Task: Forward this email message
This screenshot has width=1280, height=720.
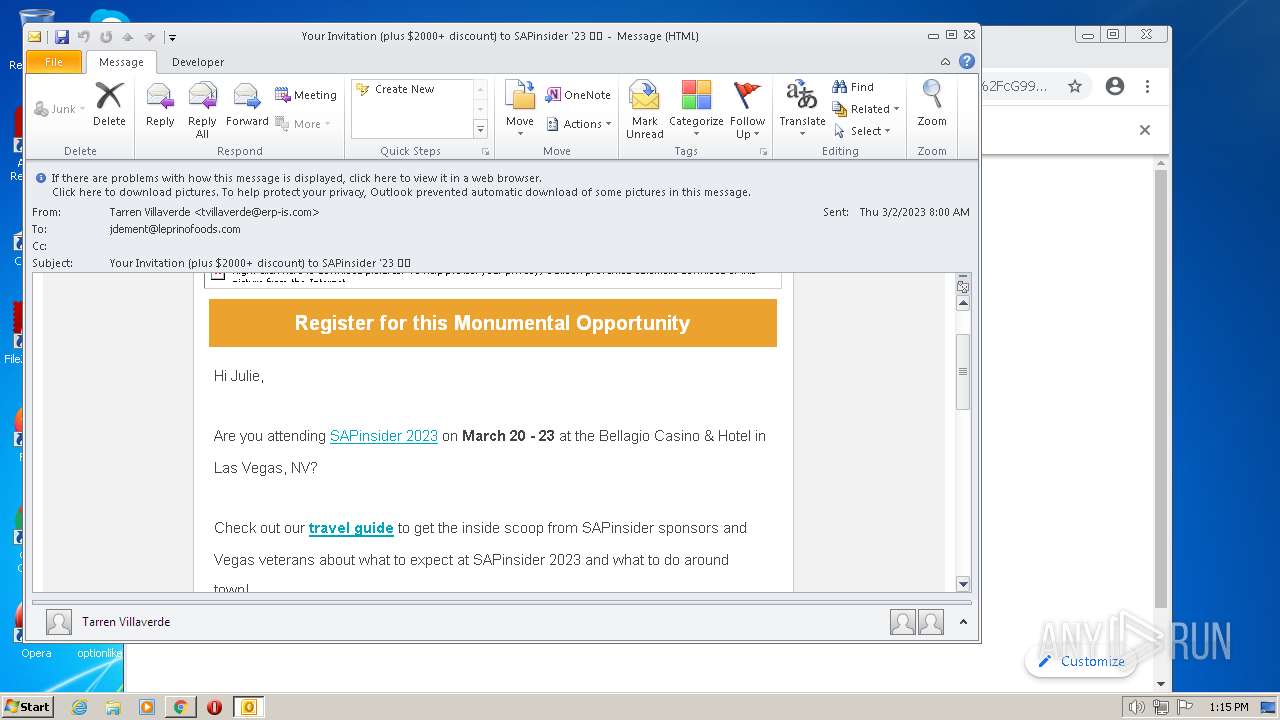Action: click(x=247, y=104)
